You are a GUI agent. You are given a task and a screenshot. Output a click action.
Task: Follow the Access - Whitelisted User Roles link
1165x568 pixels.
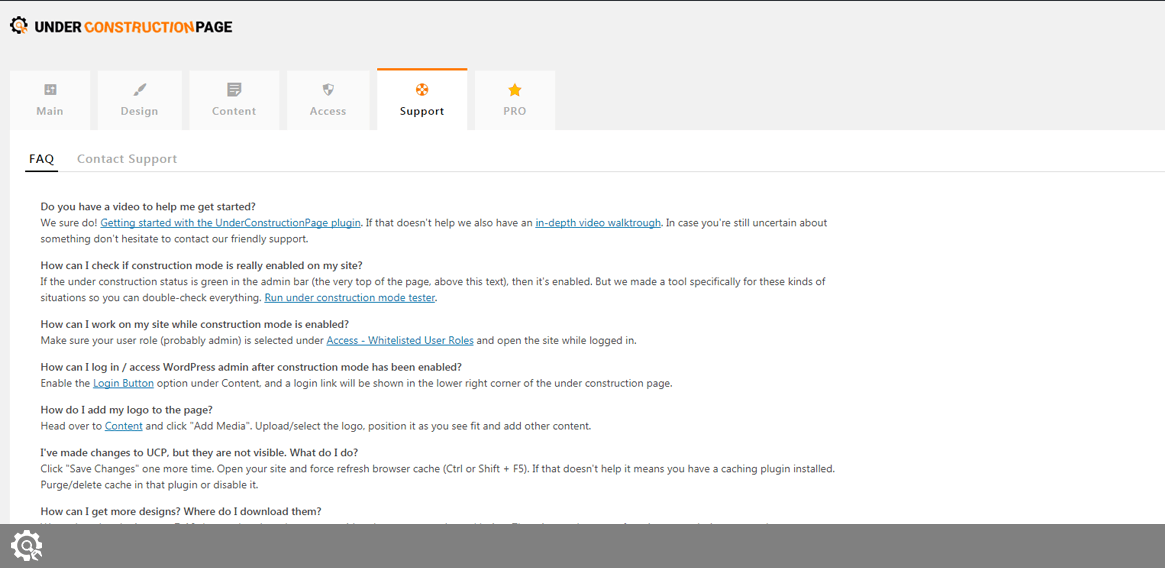pos(400,341)
